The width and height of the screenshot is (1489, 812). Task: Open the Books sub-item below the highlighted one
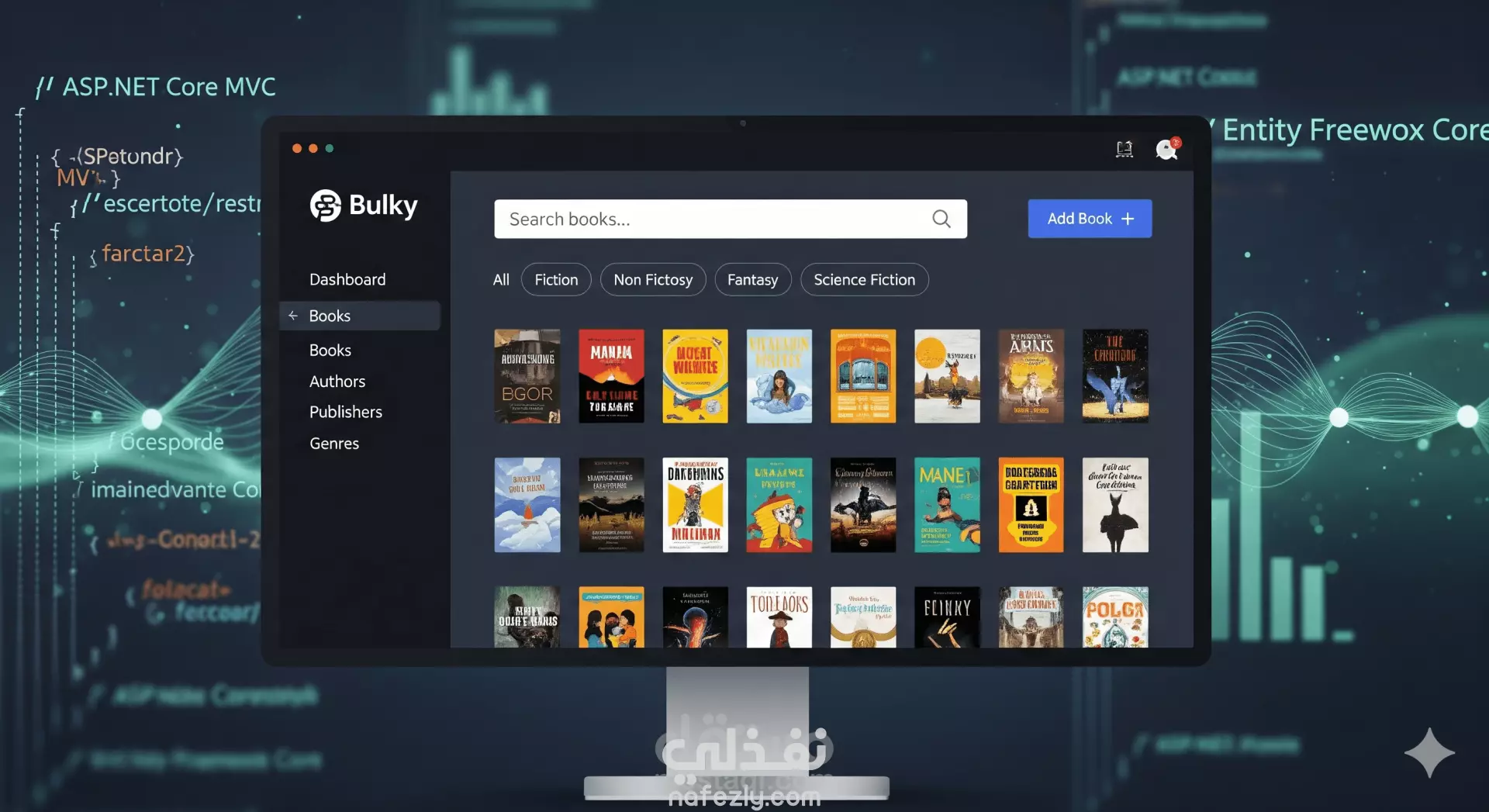pyautogui.click(x=330, y=351)
